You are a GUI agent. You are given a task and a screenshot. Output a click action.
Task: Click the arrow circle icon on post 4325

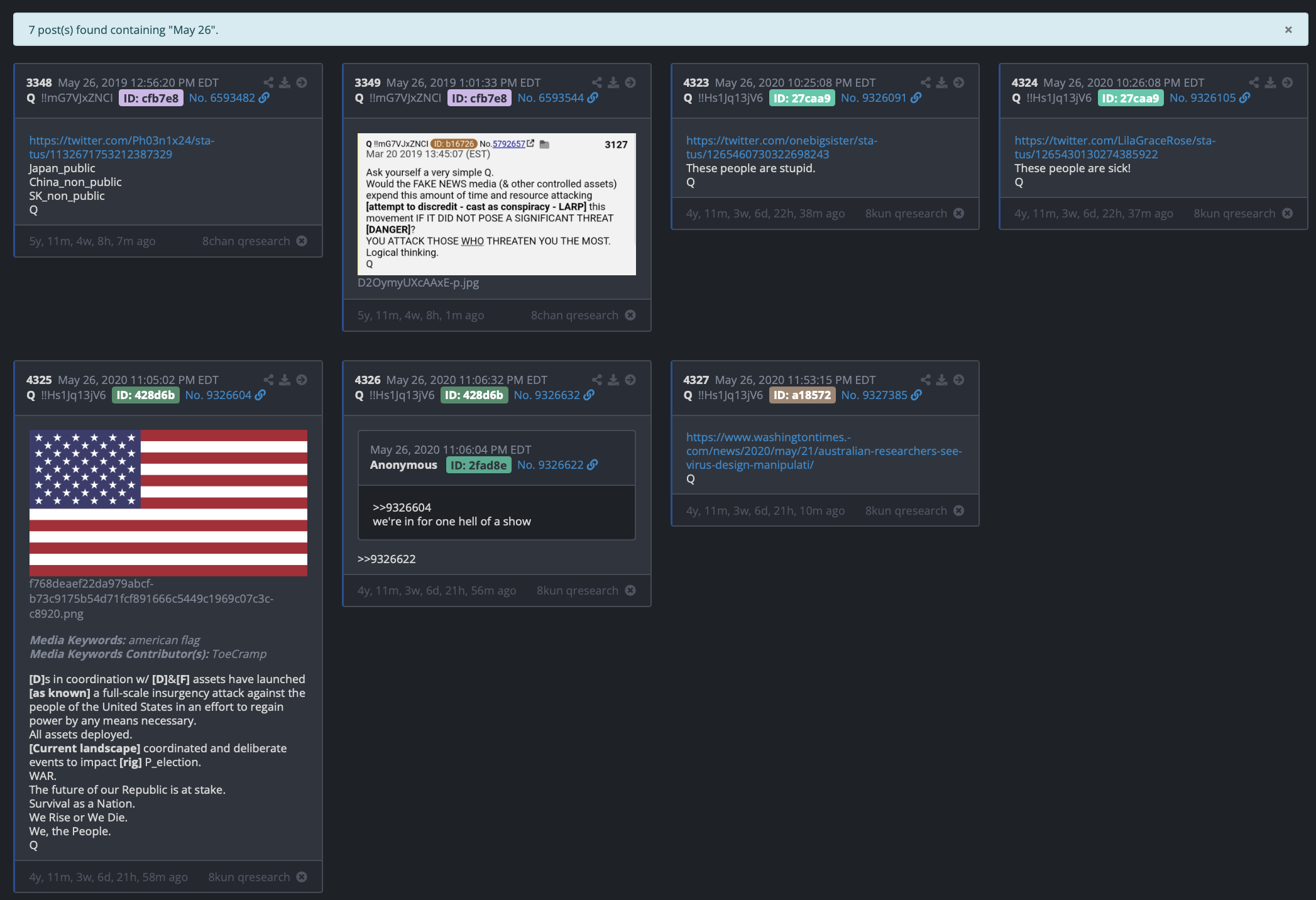pyautogui.click(x=302, y=380)
